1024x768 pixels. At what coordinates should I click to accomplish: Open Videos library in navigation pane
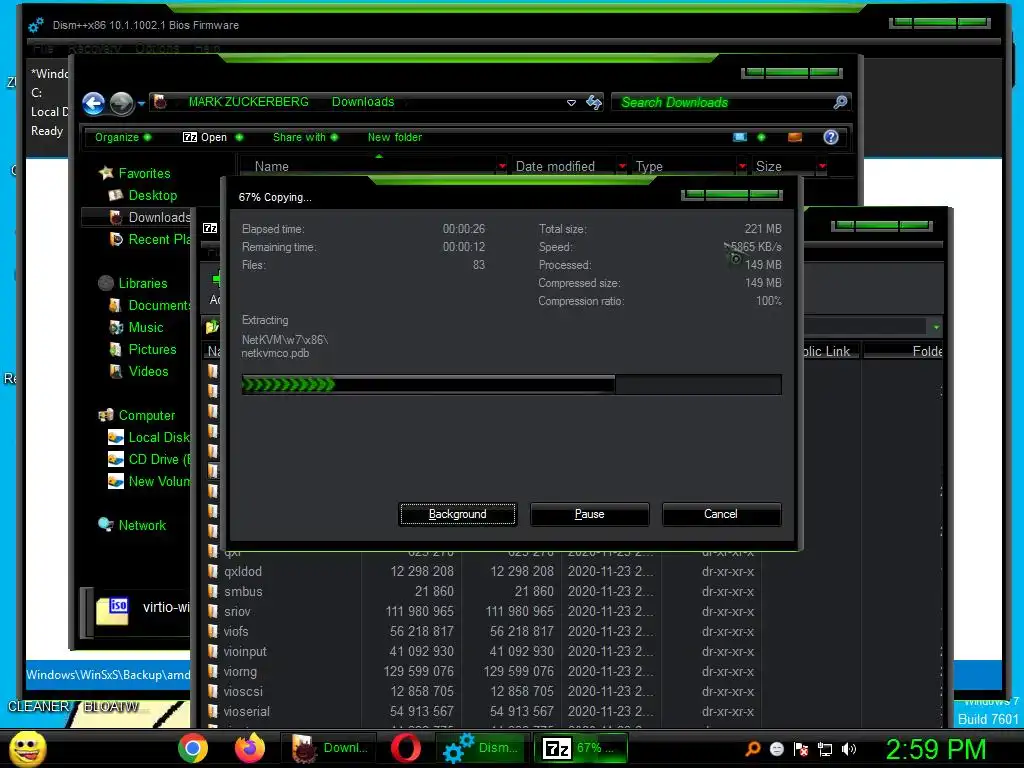(148, 371)
